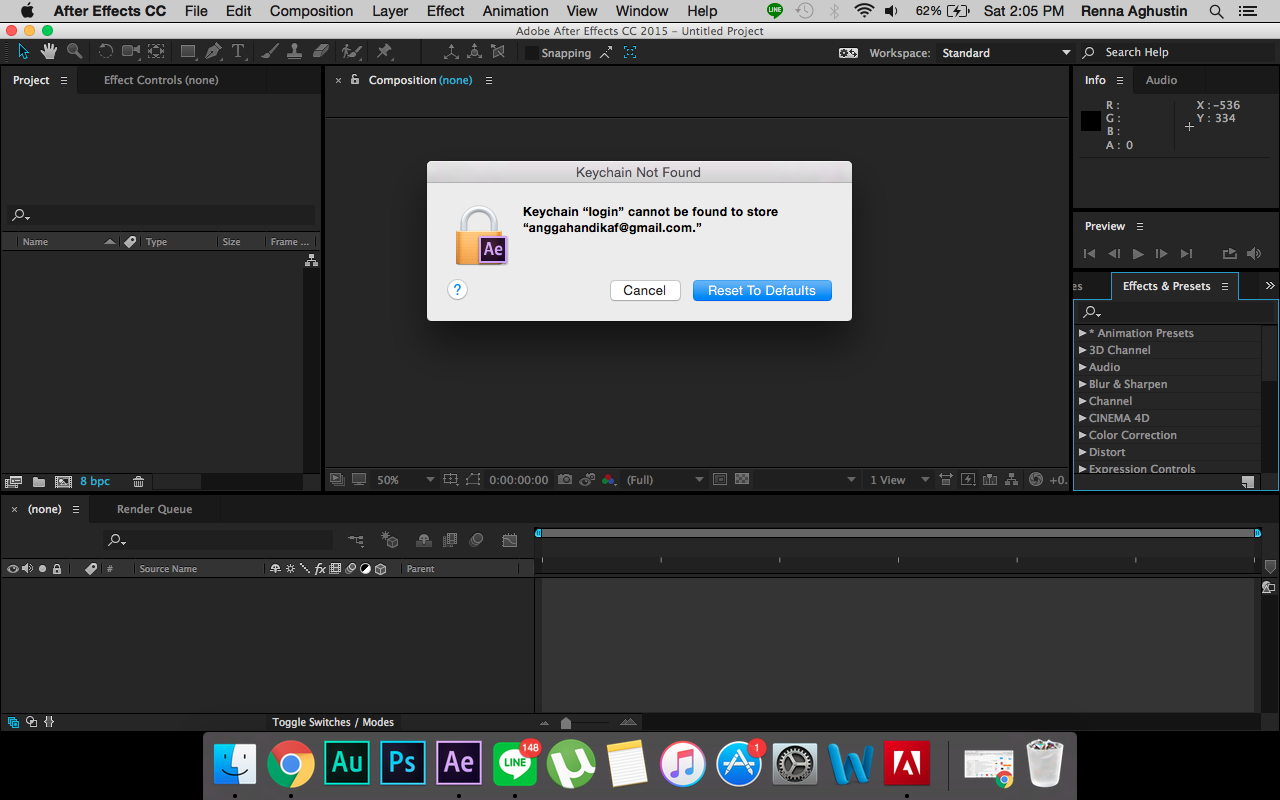Open the Effect menu

point(445,11)
